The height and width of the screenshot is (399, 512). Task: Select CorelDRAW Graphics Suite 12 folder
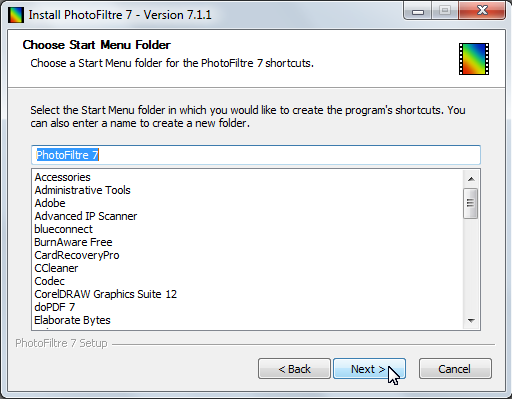105,294
